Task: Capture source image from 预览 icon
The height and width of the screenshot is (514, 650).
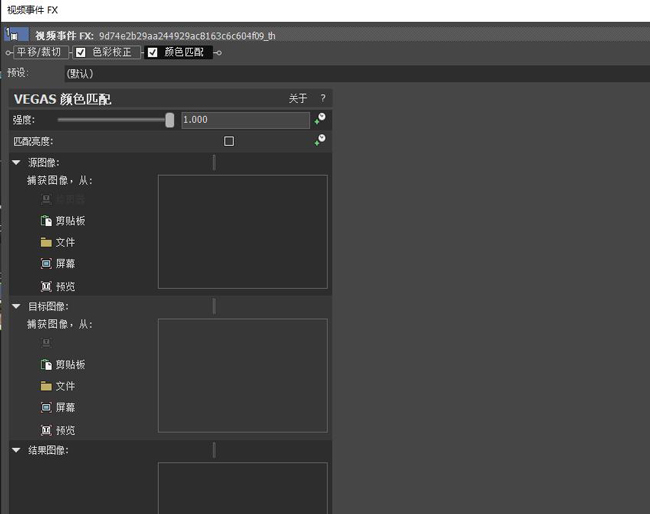Action: point(46,286)
